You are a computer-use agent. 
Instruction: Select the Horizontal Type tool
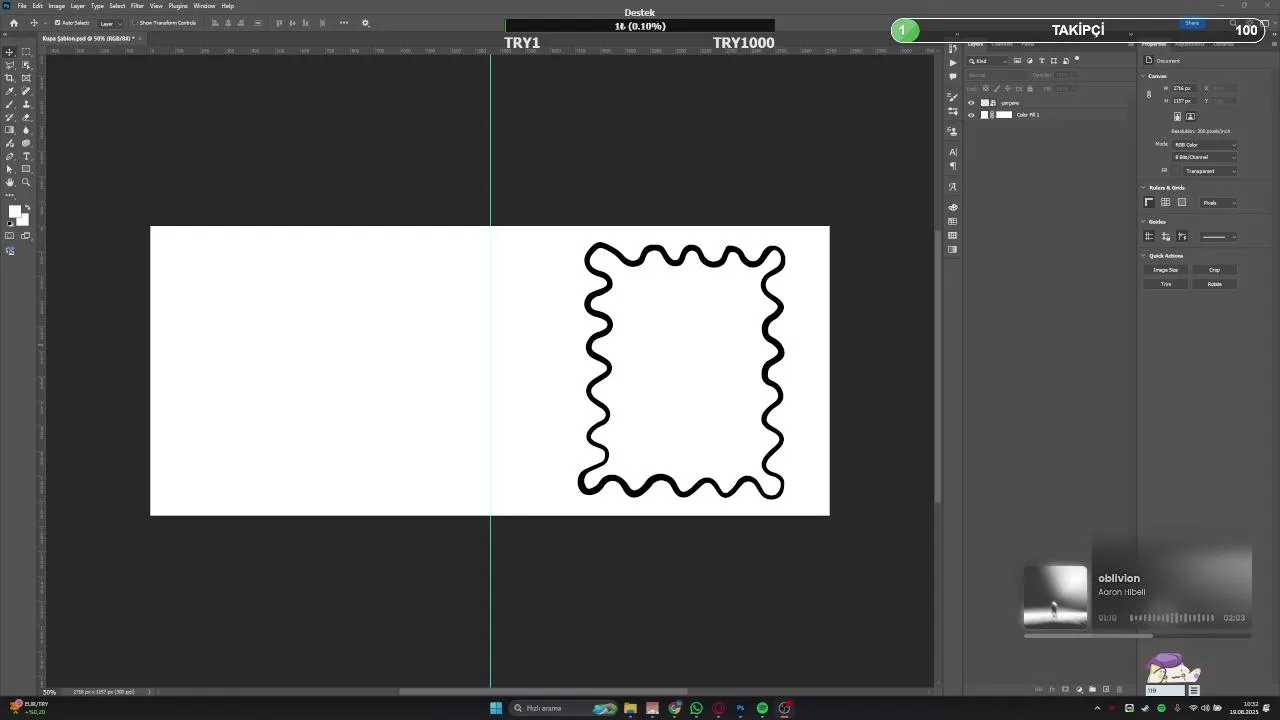click(26, 156)
